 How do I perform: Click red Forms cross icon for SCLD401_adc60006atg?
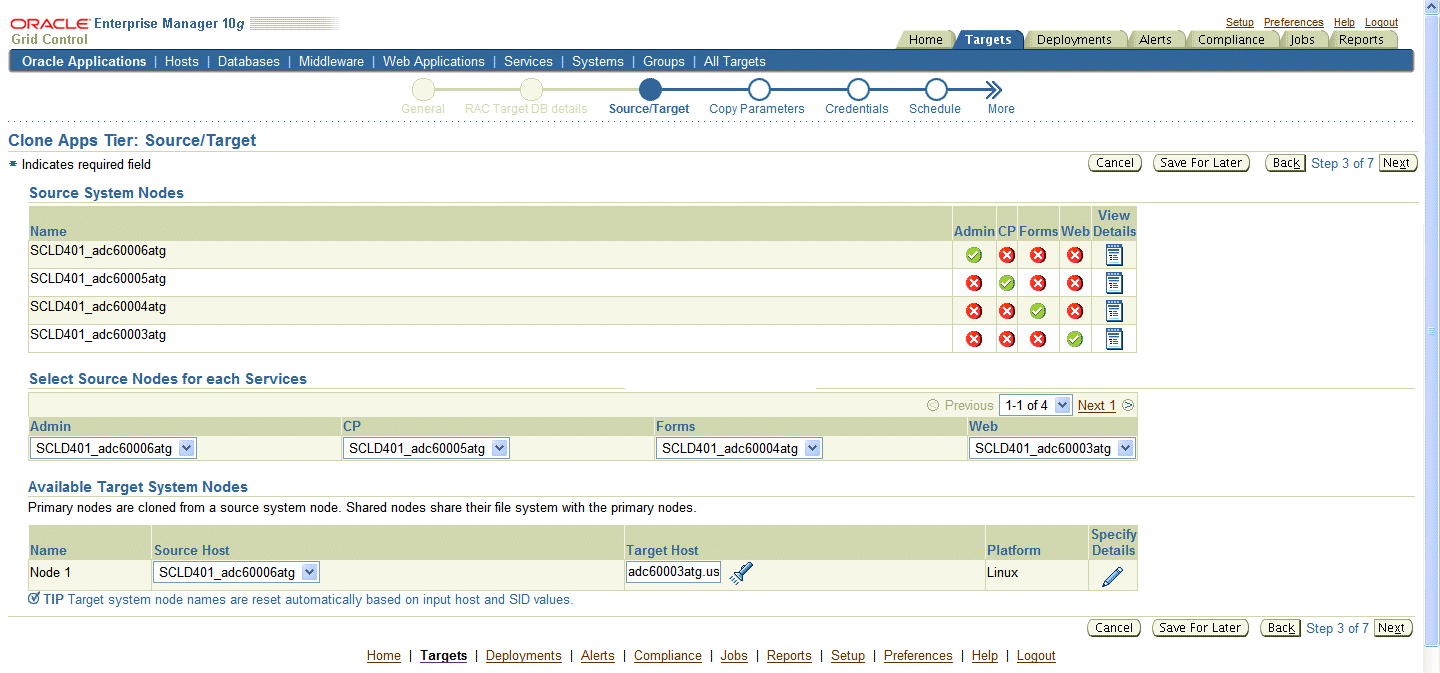(x=1038, y=255)
